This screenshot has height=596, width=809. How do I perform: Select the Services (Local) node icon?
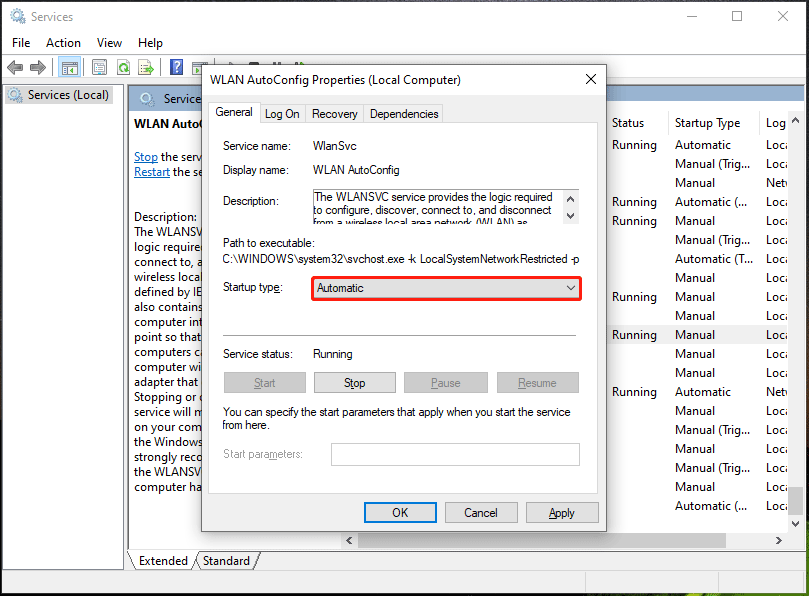[15, 93]
